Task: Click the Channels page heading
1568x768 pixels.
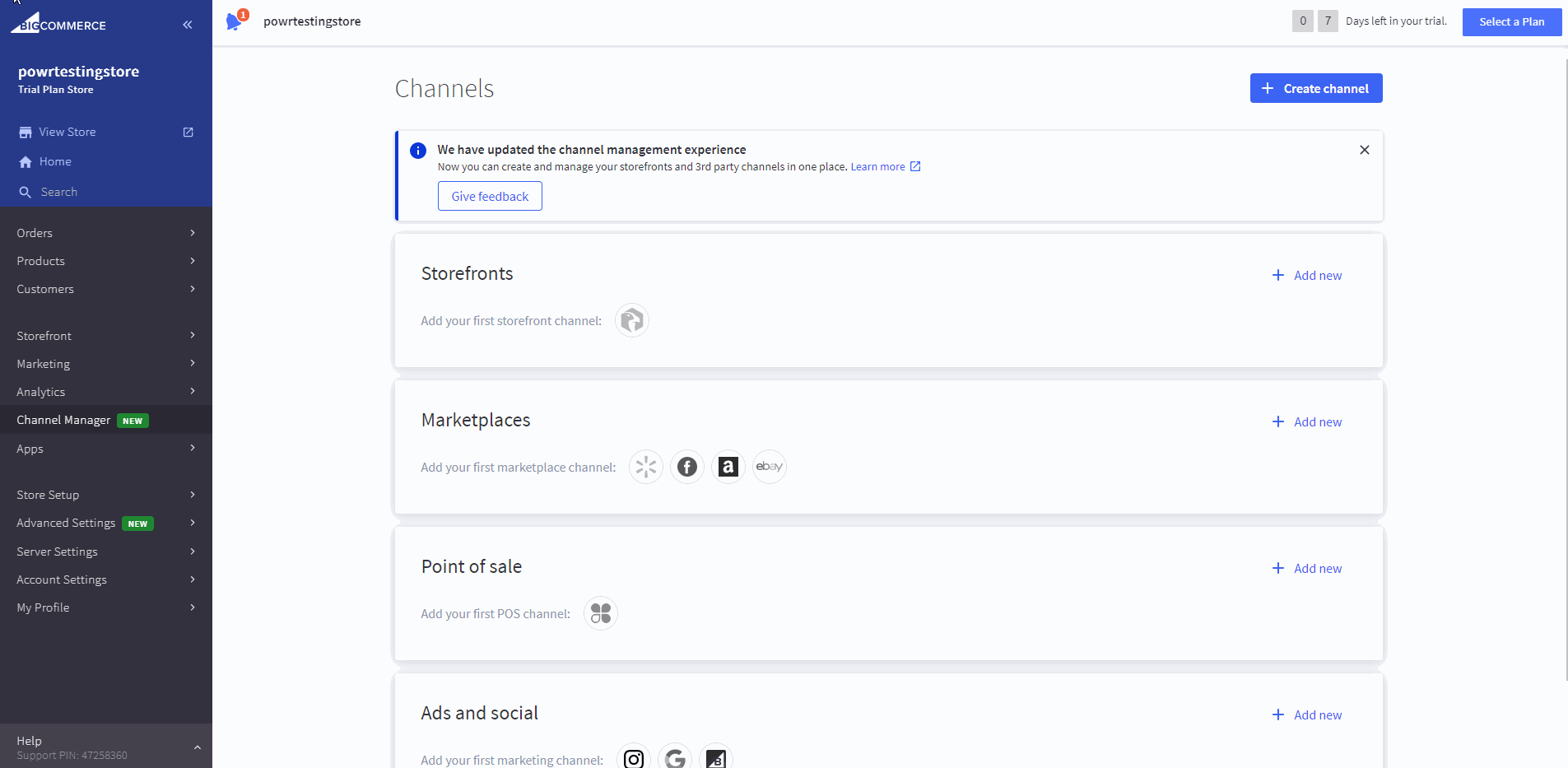Action: [x=444, y=88]
